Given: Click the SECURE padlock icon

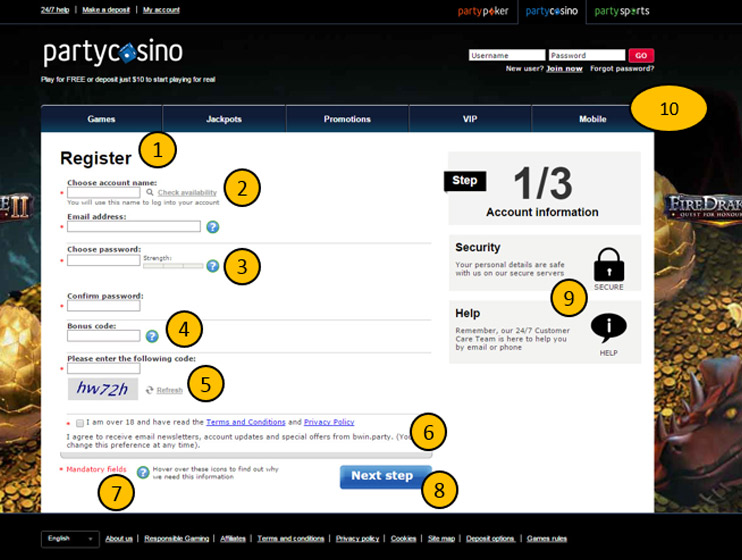Looking at the screenshot, I should click(x=608, y=266).
